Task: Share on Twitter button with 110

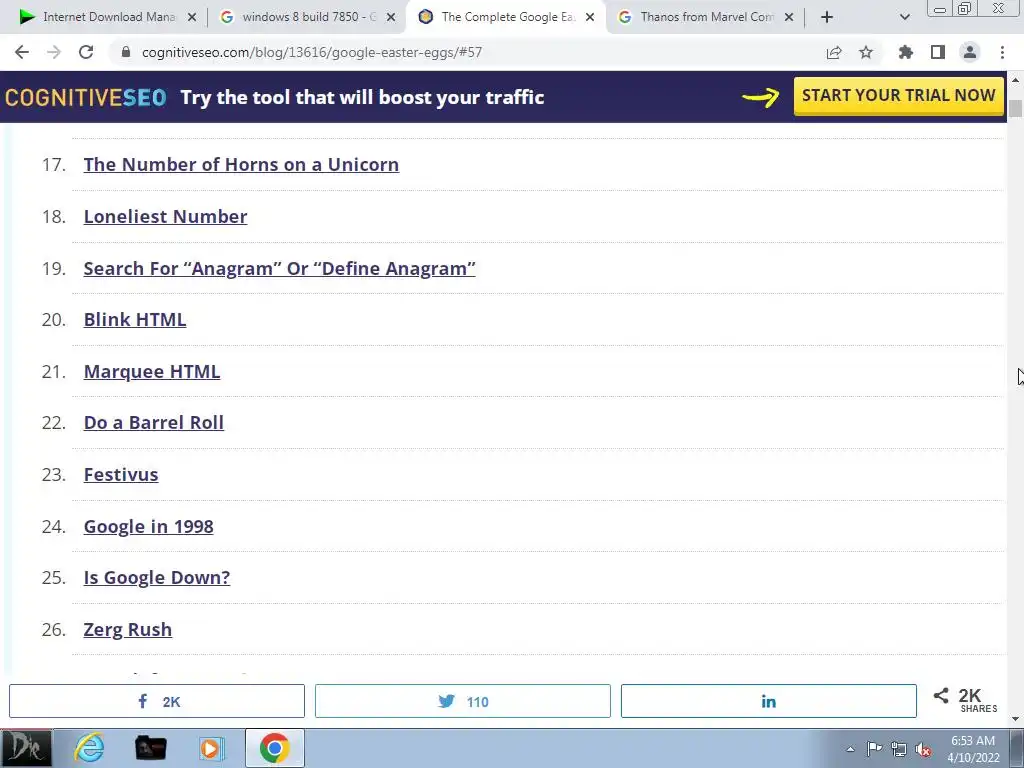Action: coord(462,701)
